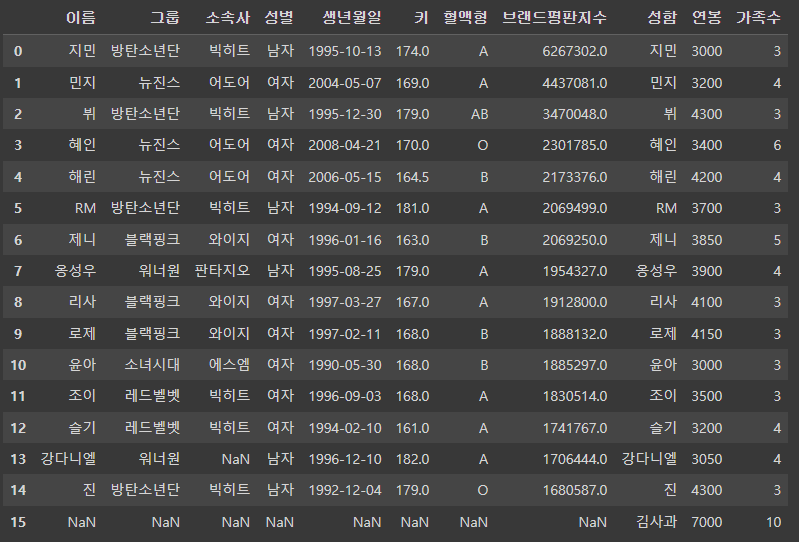This screenshot has height=542, width=799.
Task: Click the 성별 column header
Action: [x=279, y=18]
